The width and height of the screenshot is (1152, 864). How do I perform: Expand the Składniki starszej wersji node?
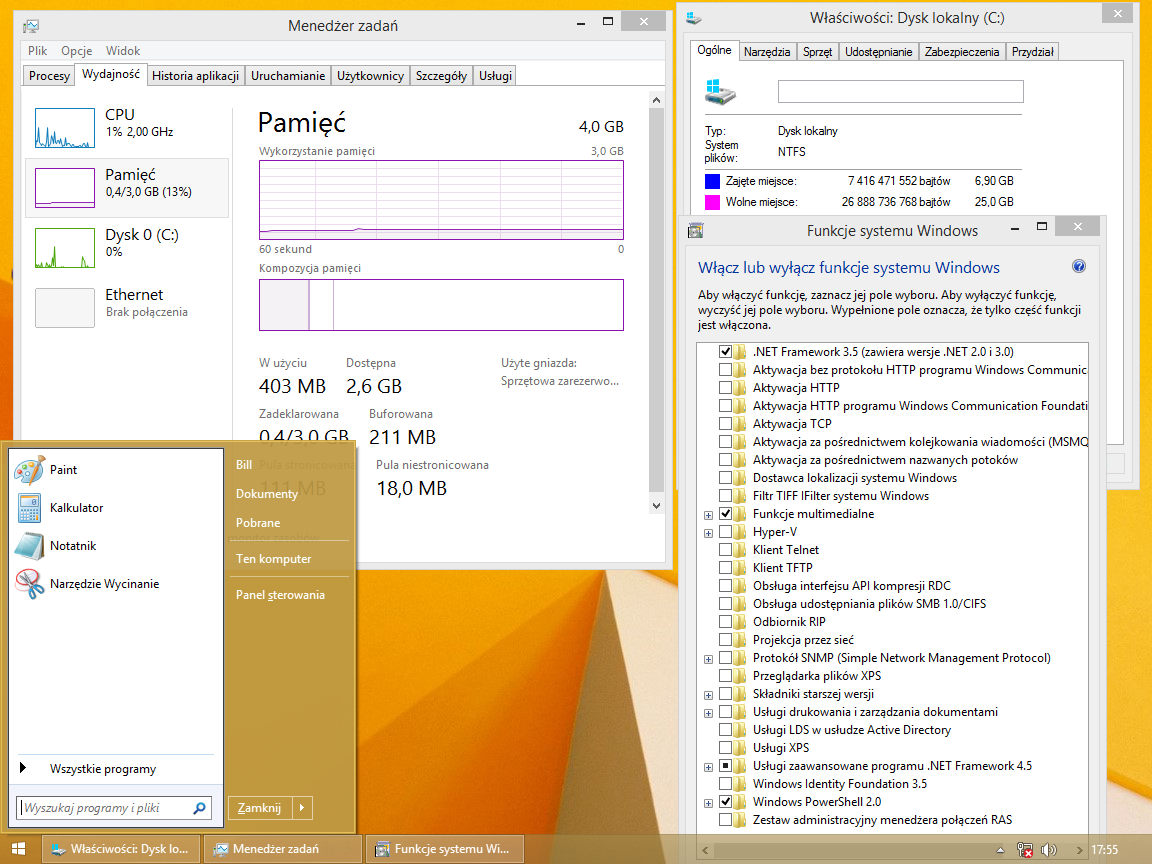[708, 694]
